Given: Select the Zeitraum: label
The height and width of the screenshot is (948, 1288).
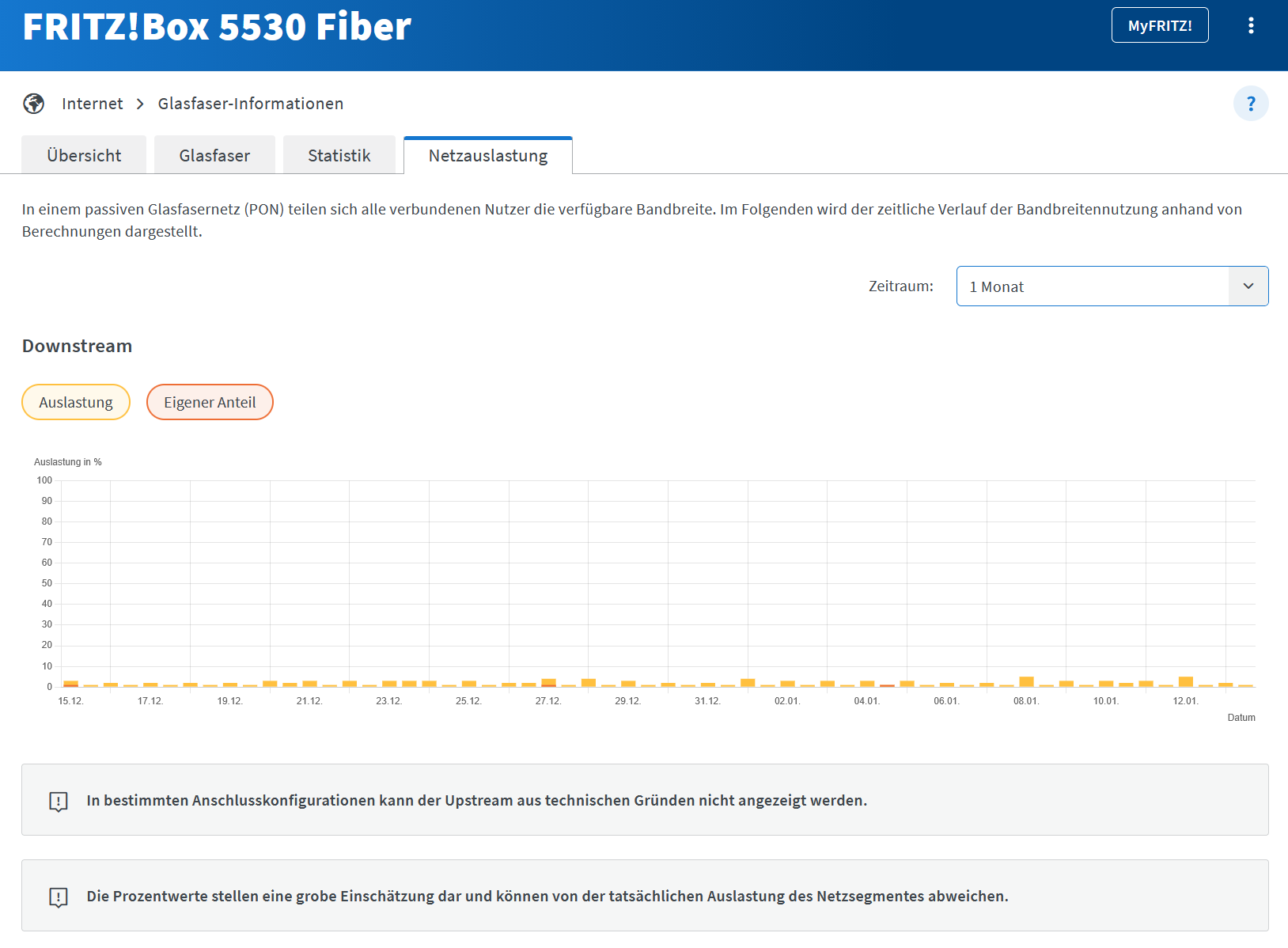Looking at the screenshot, I should point(901,286).
